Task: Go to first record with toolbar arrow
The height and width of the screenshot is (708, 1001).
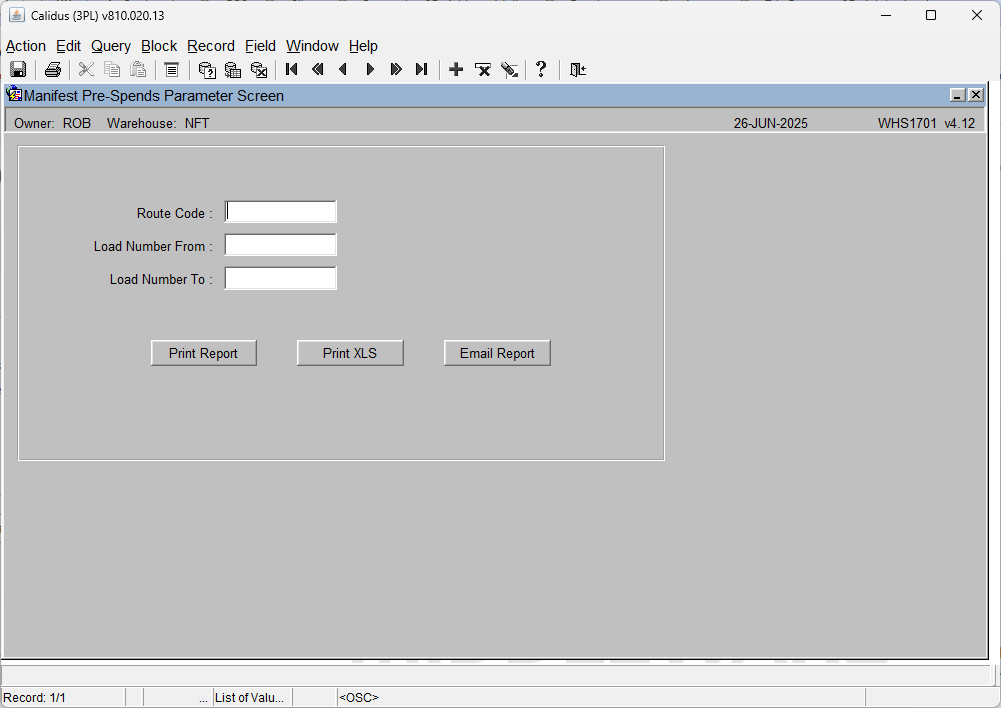Action: [x=292, y=69]
